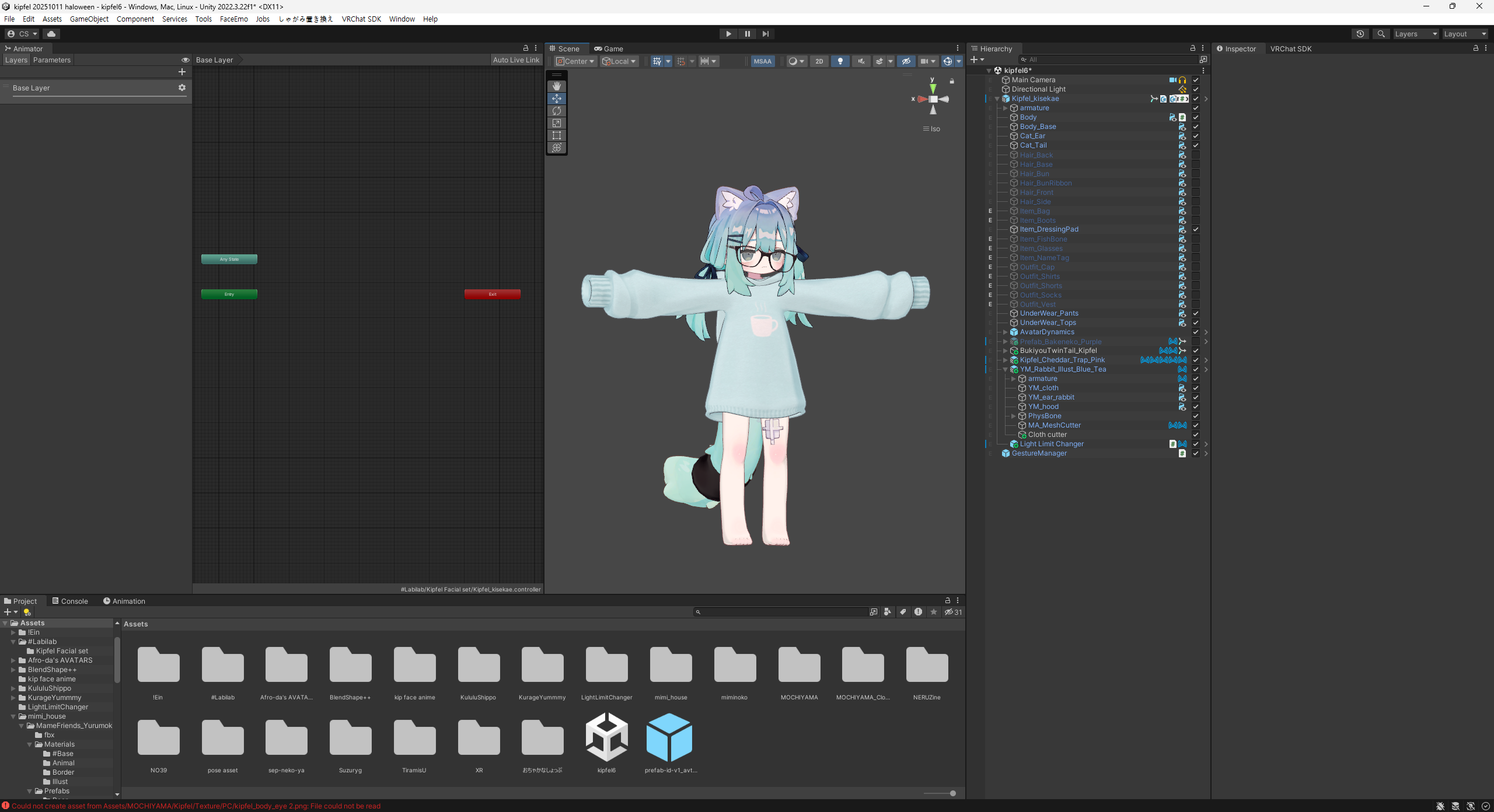The width and height of the screenshot is (1494, 812).
Task: Open Base Layer gear settings
Action: pos(182,87)
